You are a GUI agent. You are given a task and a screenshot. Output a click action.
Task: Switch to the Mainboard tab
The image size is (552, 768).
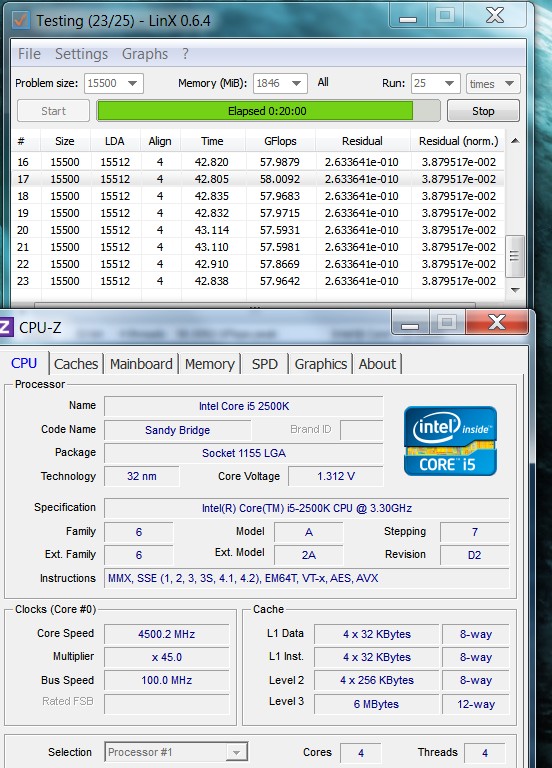click(141, 364)
